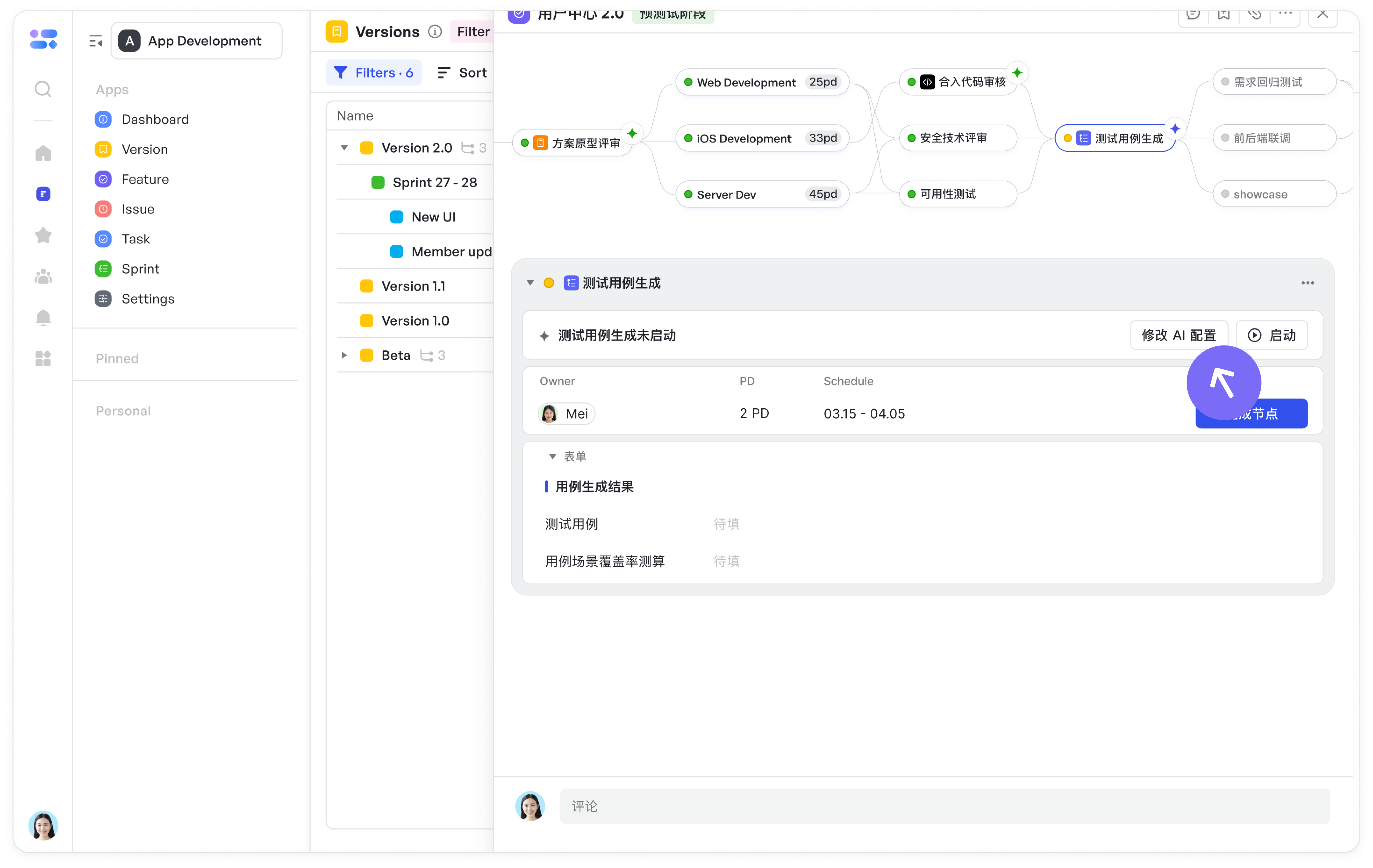Click the bookmark icon in the panel header
Viewport: 1373px width, 868px height.
(x=1224, y=14)
